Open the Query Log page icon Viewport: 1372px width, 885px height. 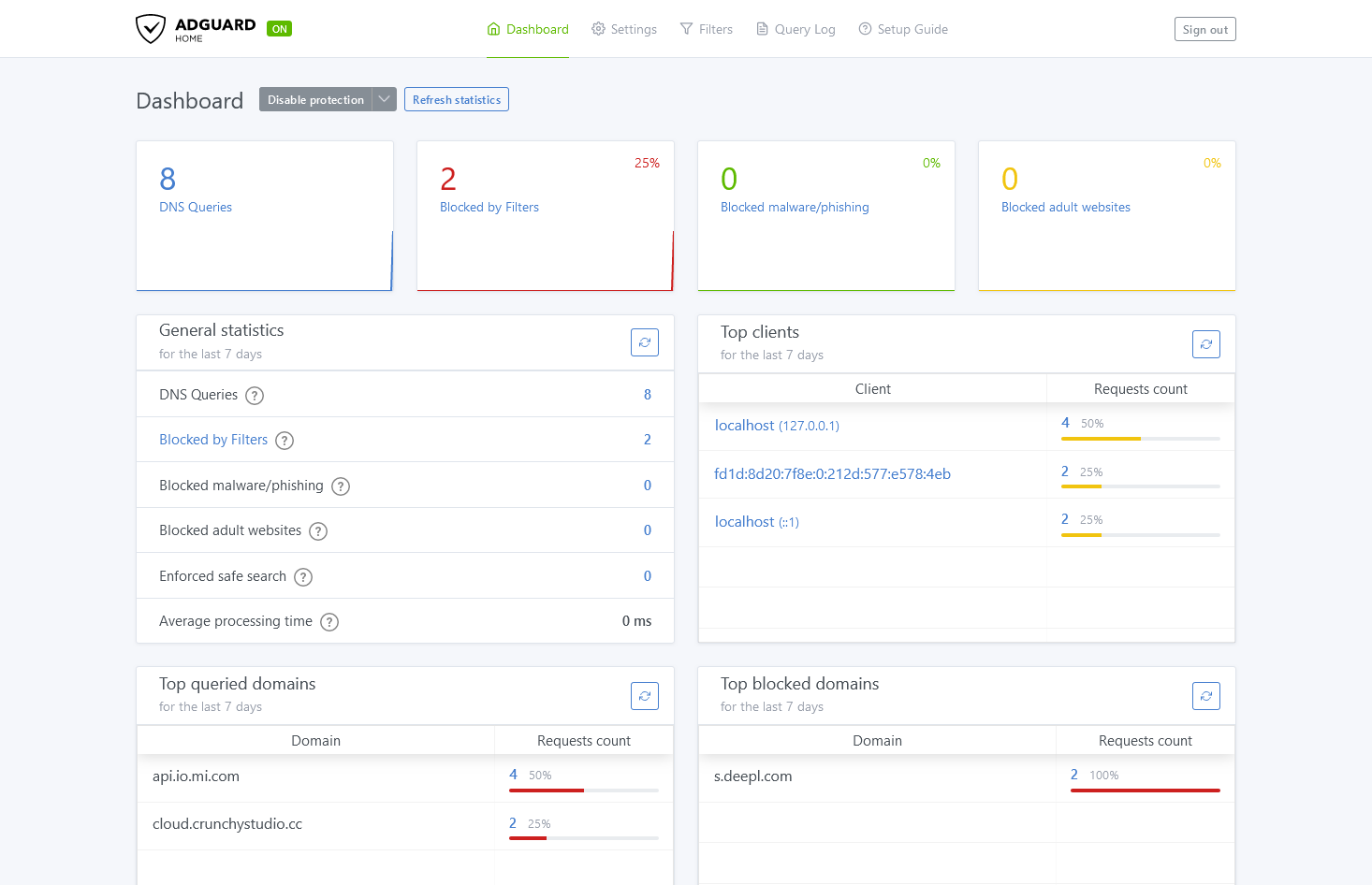(761, 29)
